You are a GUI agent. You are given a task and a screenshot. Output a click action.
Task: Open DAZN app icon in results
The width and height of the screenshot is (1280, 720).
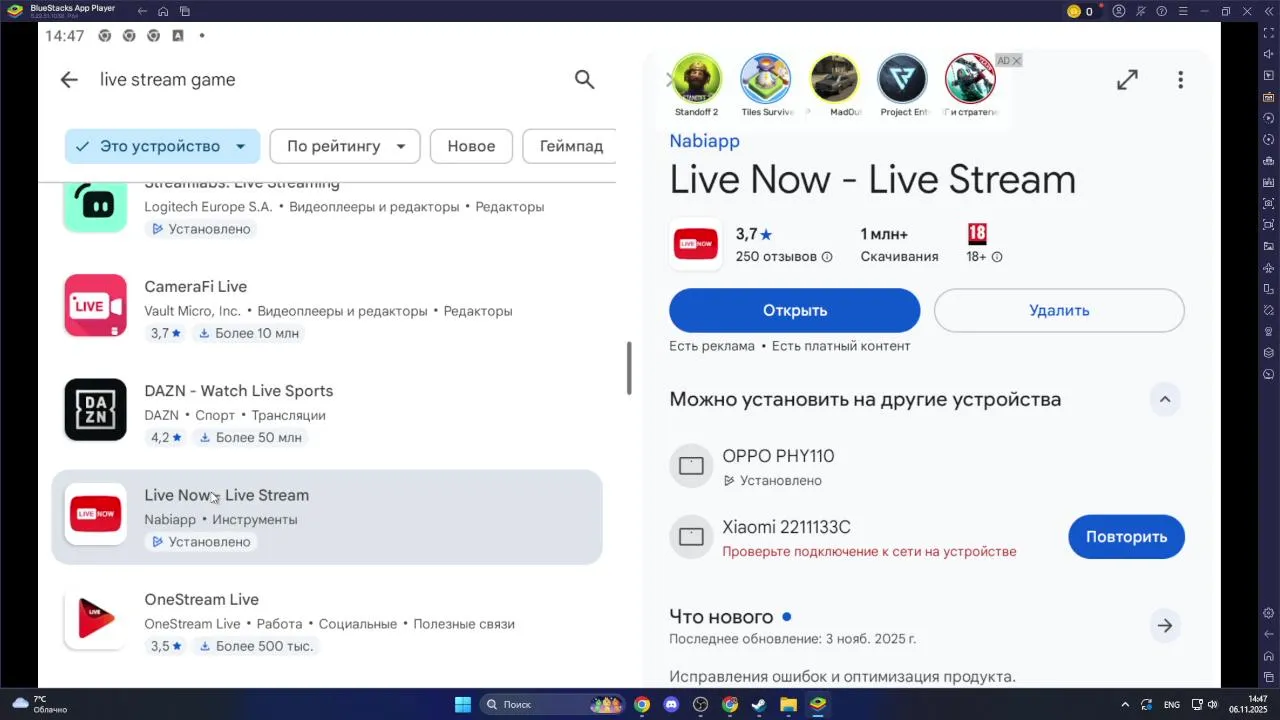click(96, 410)
